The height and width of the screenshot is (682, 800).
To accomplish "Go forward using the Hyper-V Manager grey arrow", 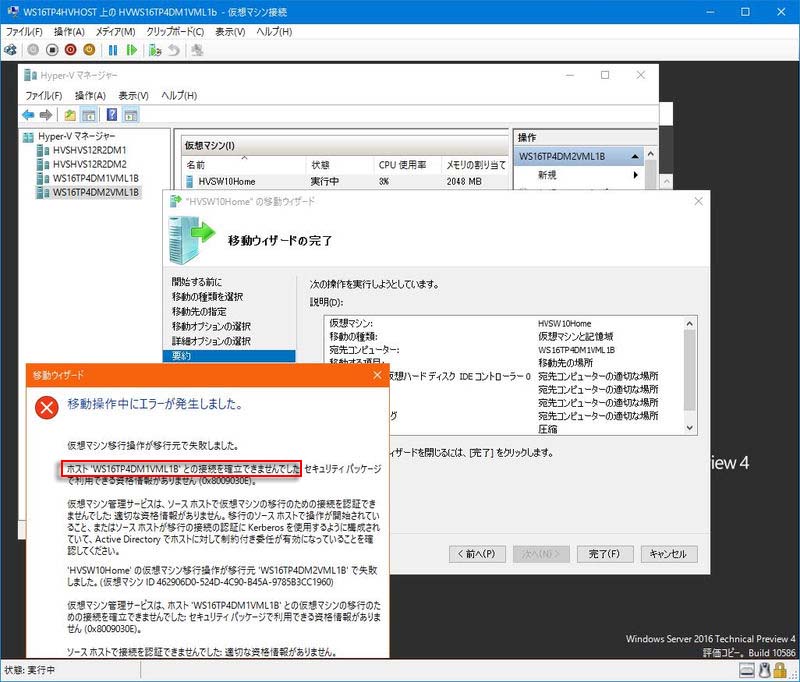I will [46, 115].
